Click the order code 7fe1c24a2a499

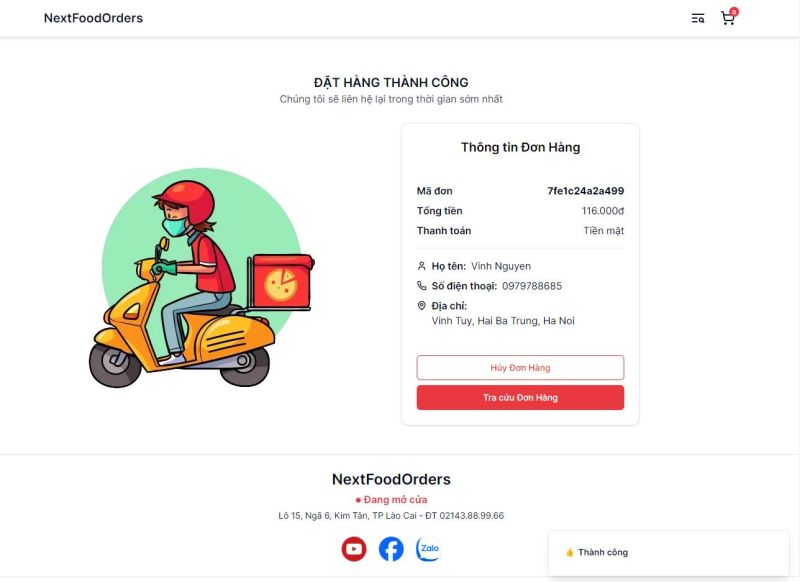click(x=585, y=191)
